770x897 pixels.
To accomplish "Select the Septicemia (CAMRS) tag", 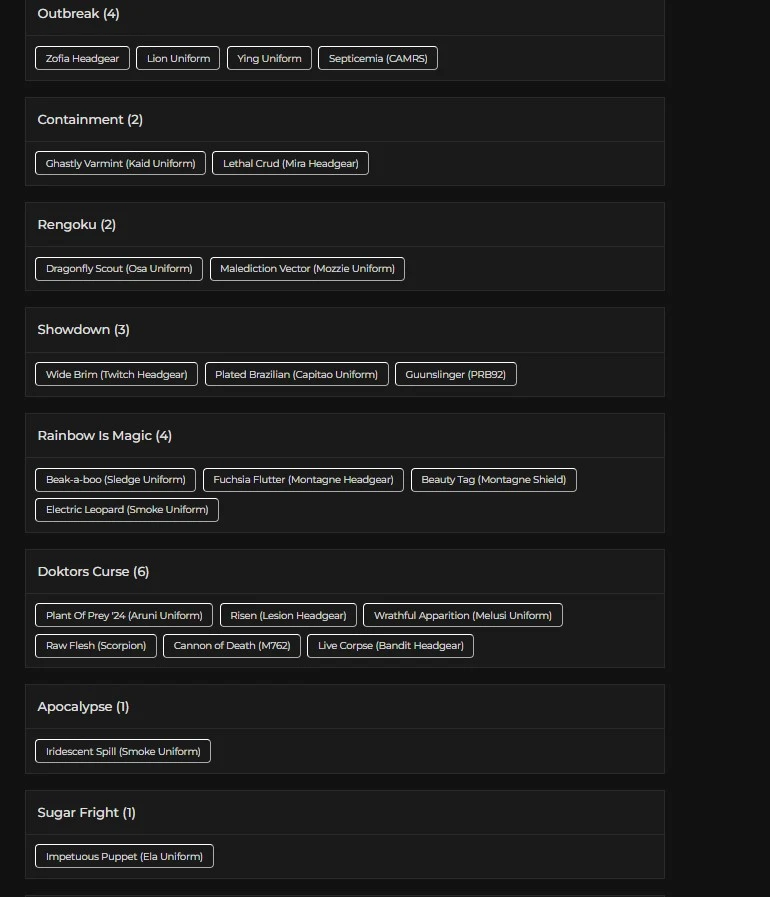I will click(377, 59).
